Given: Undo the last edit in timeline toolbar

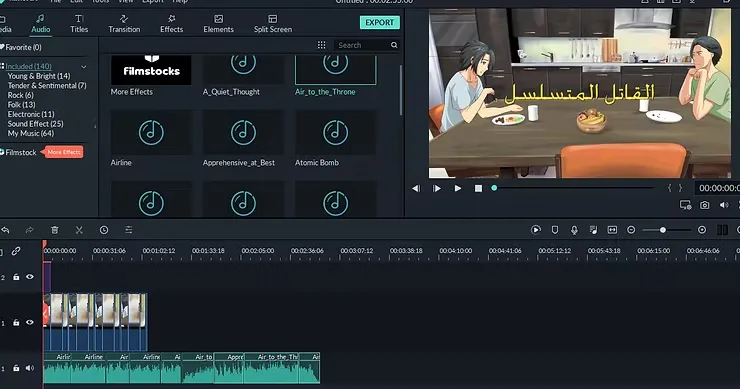Looking at the screenshot, I should [5, 230].
